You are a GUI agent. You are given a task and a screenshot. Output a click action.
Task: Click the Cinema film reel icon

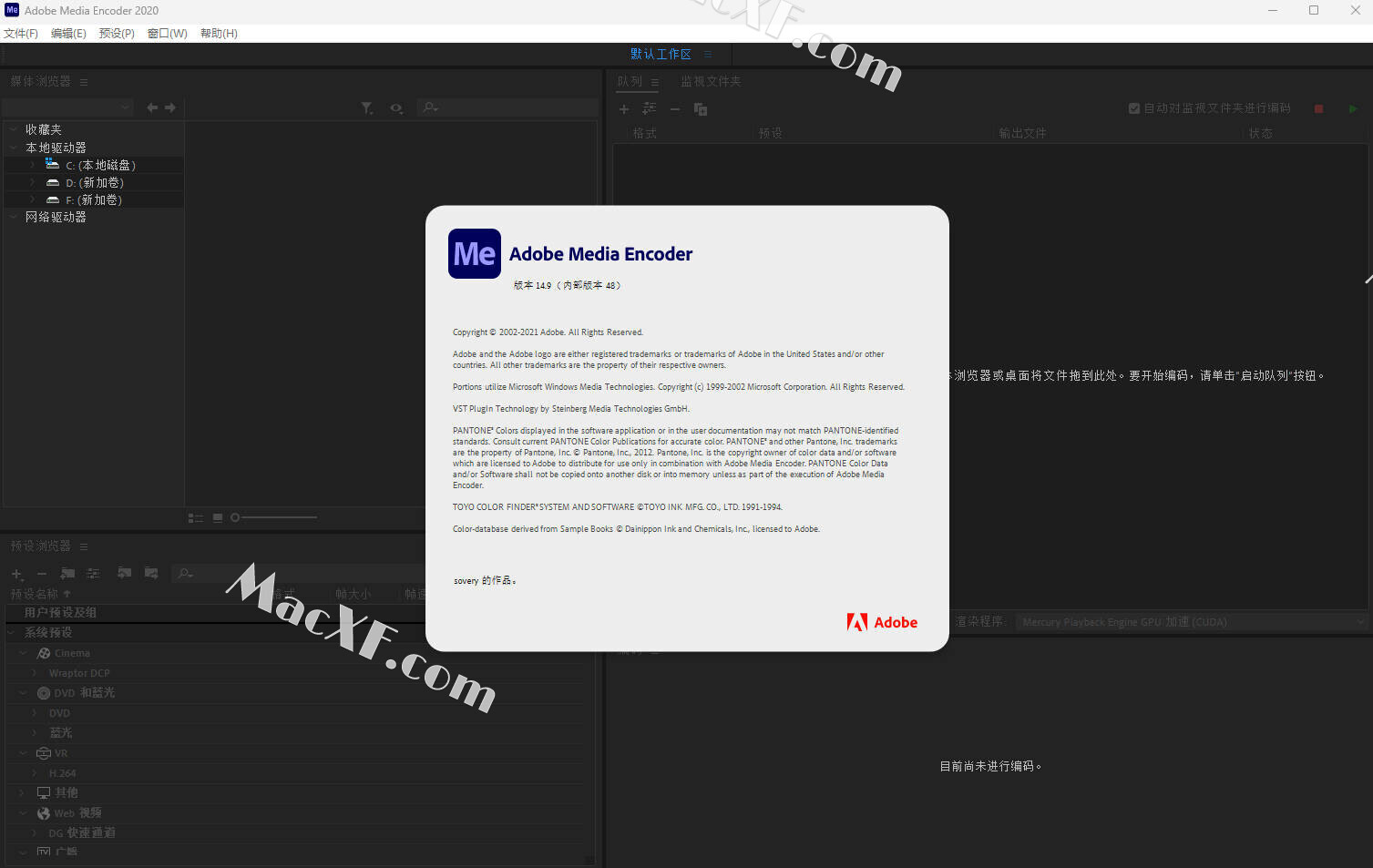pyautogui.click(x=43, y=653)
